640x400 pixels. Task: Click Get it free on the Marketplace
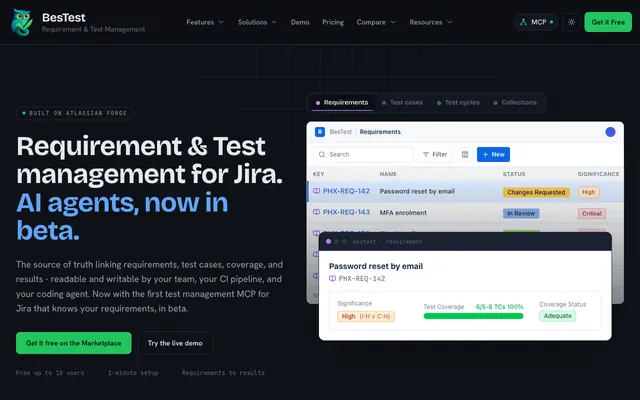(x=74, y=343)
